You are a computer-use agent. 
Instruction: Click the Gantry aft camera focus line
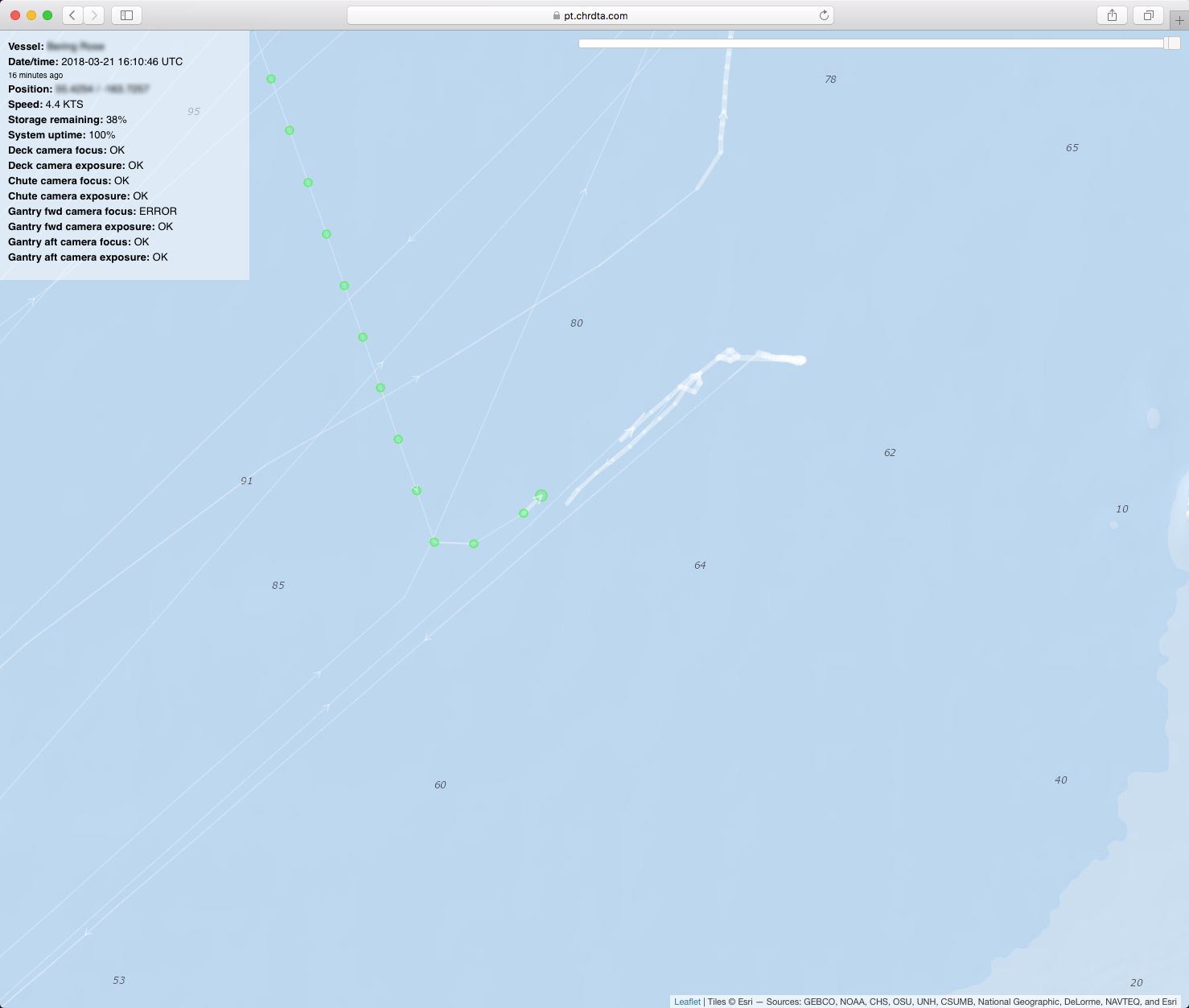coord(79,242)
